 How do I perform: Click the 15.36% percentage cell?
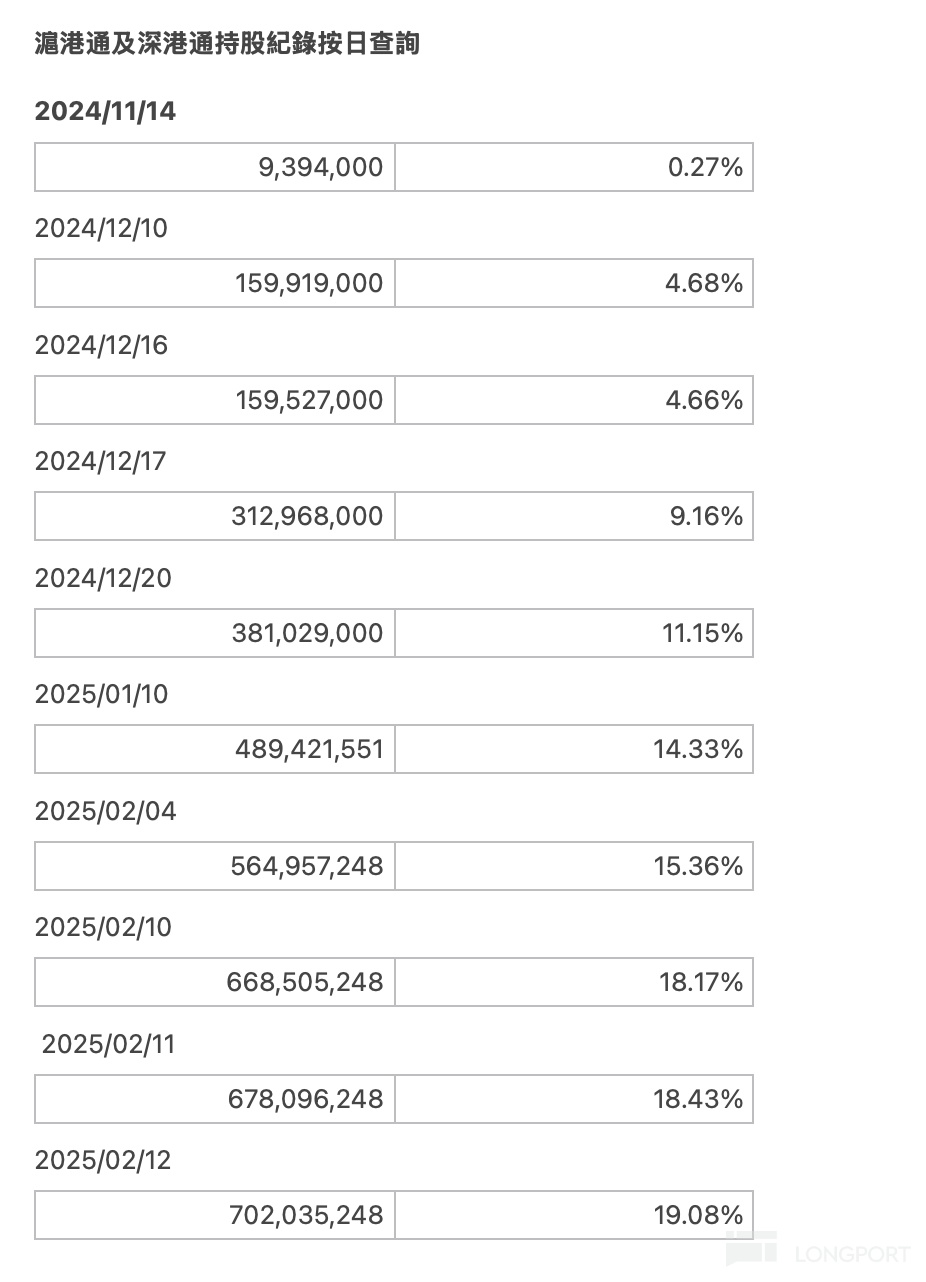(x=574, y=866)
